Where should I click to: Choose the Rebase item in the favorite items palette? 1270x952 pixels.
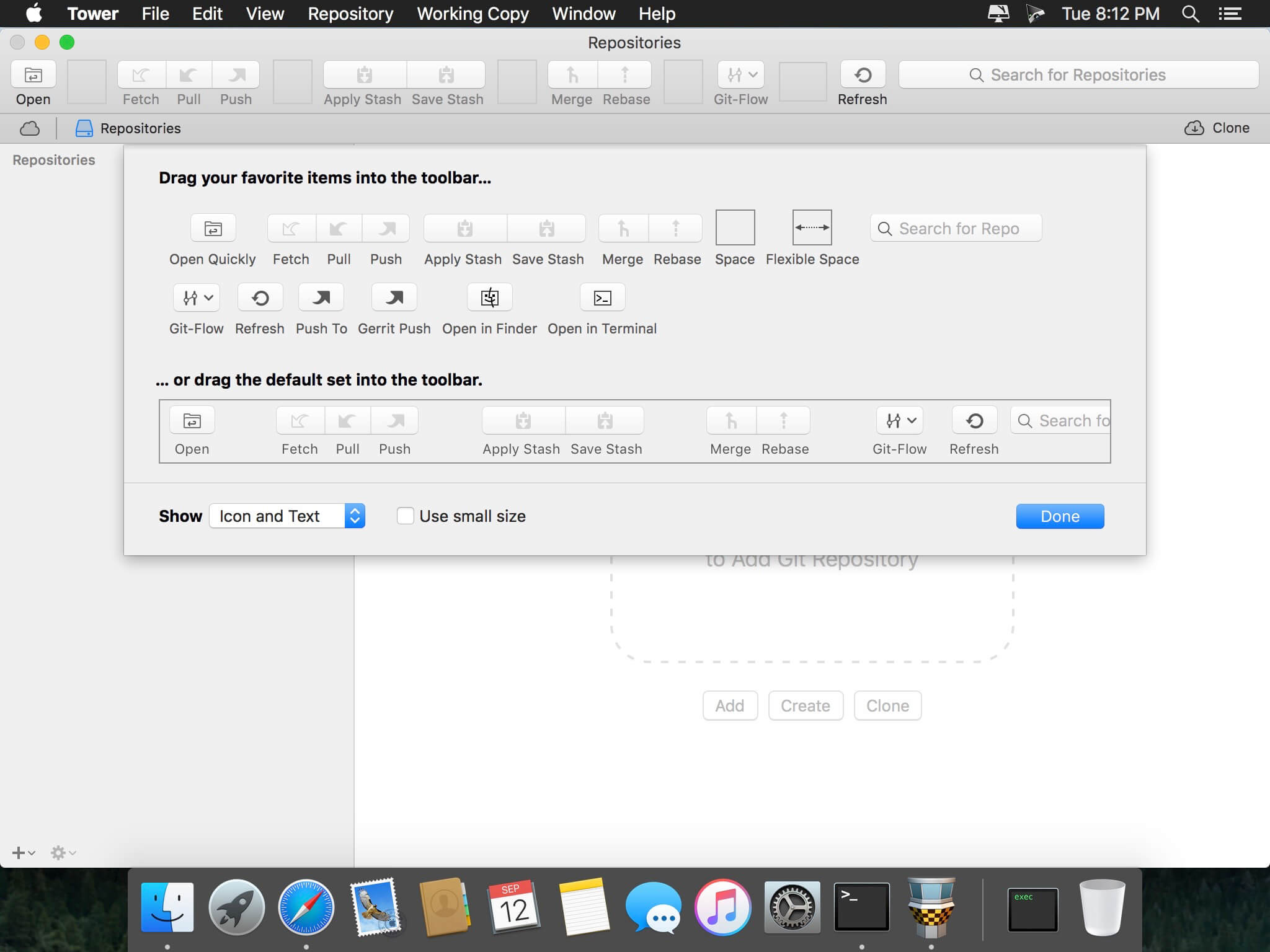pos(676,228)
